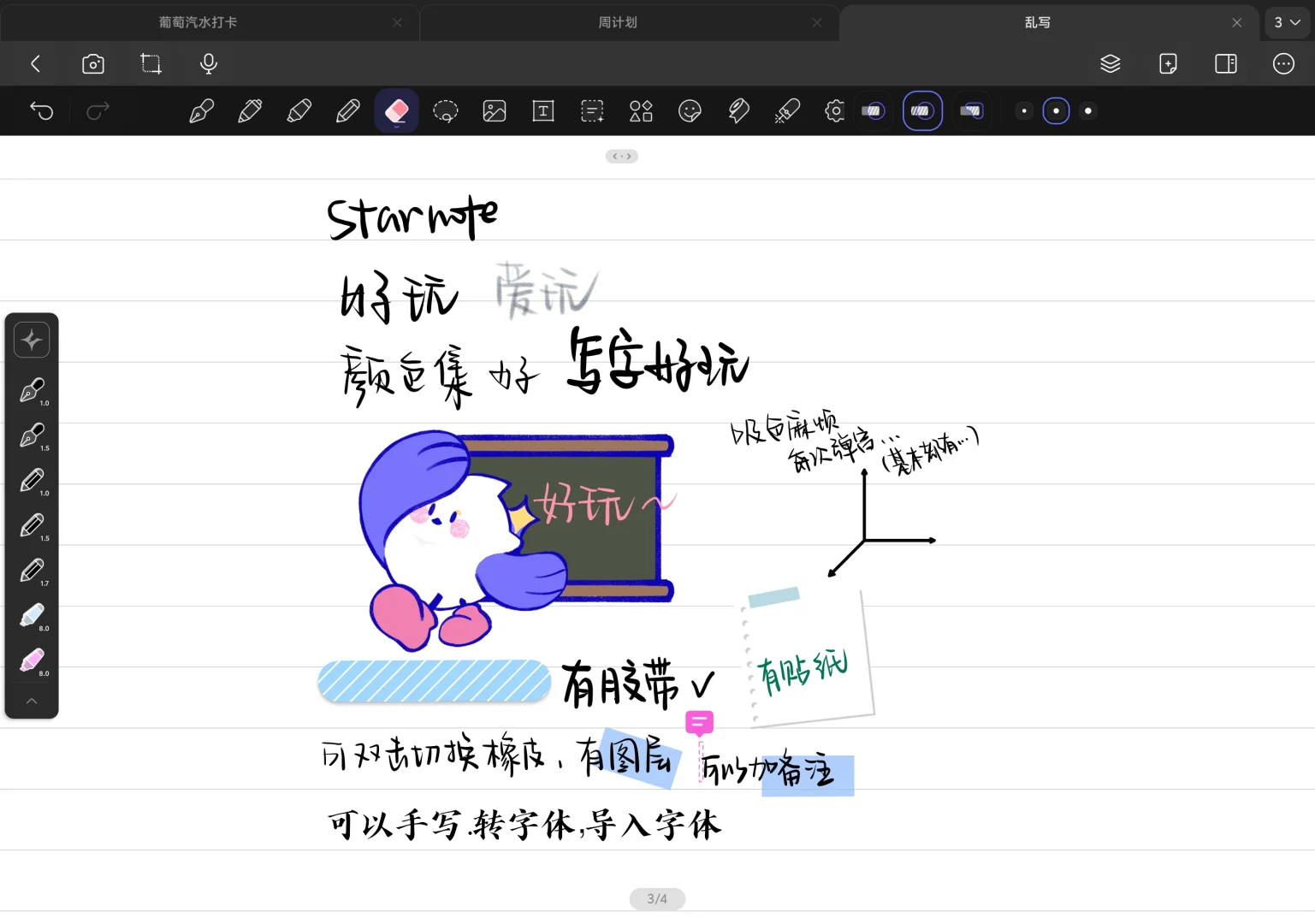The image size is (1315, 924).
Task: Pick the 1.7 pencil preset
Action: 33,572
